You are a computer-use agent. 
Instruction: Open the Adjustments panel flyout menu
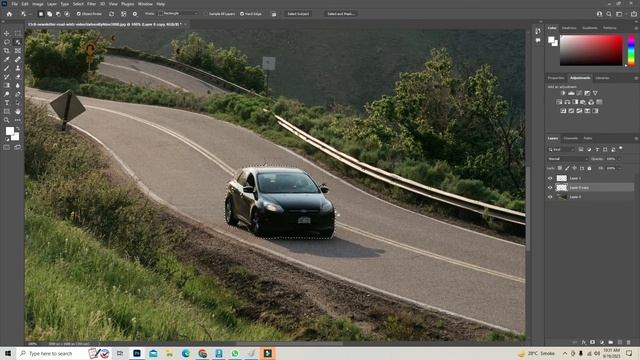(636, 78)
